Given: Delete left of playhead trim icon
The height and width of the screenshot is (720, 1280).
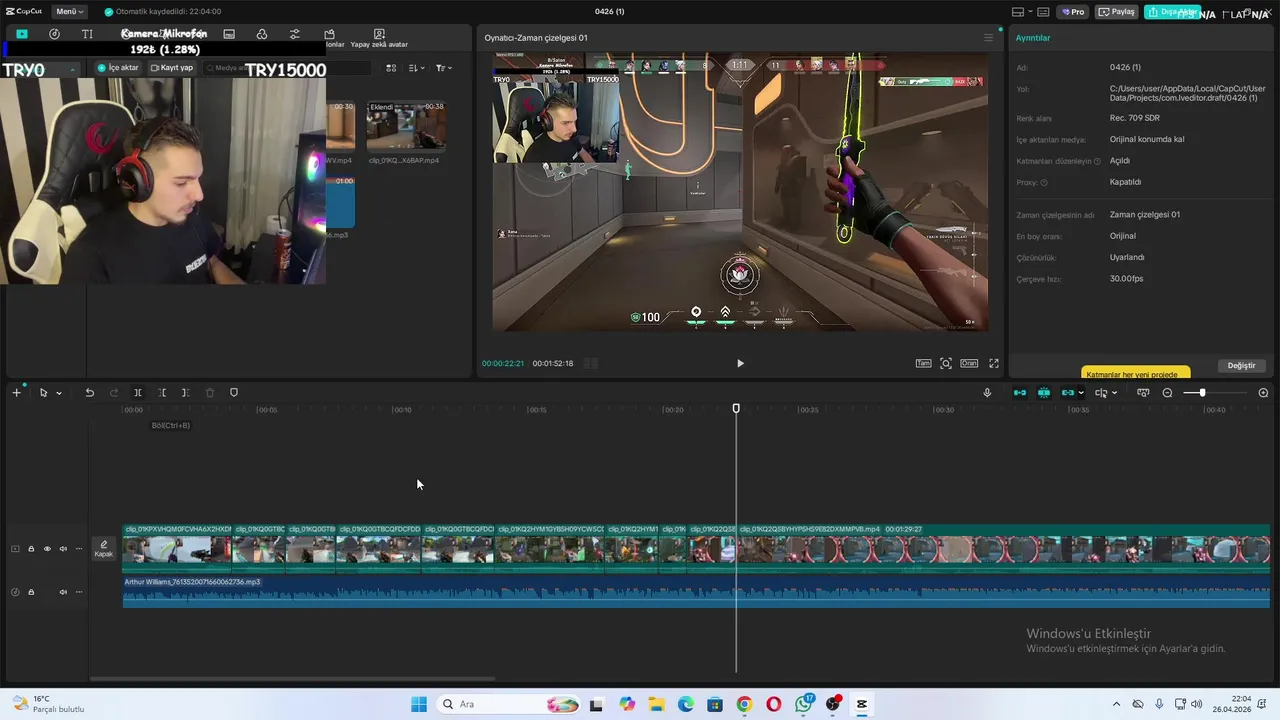Looking at the screenshot, I should [162, 393].
